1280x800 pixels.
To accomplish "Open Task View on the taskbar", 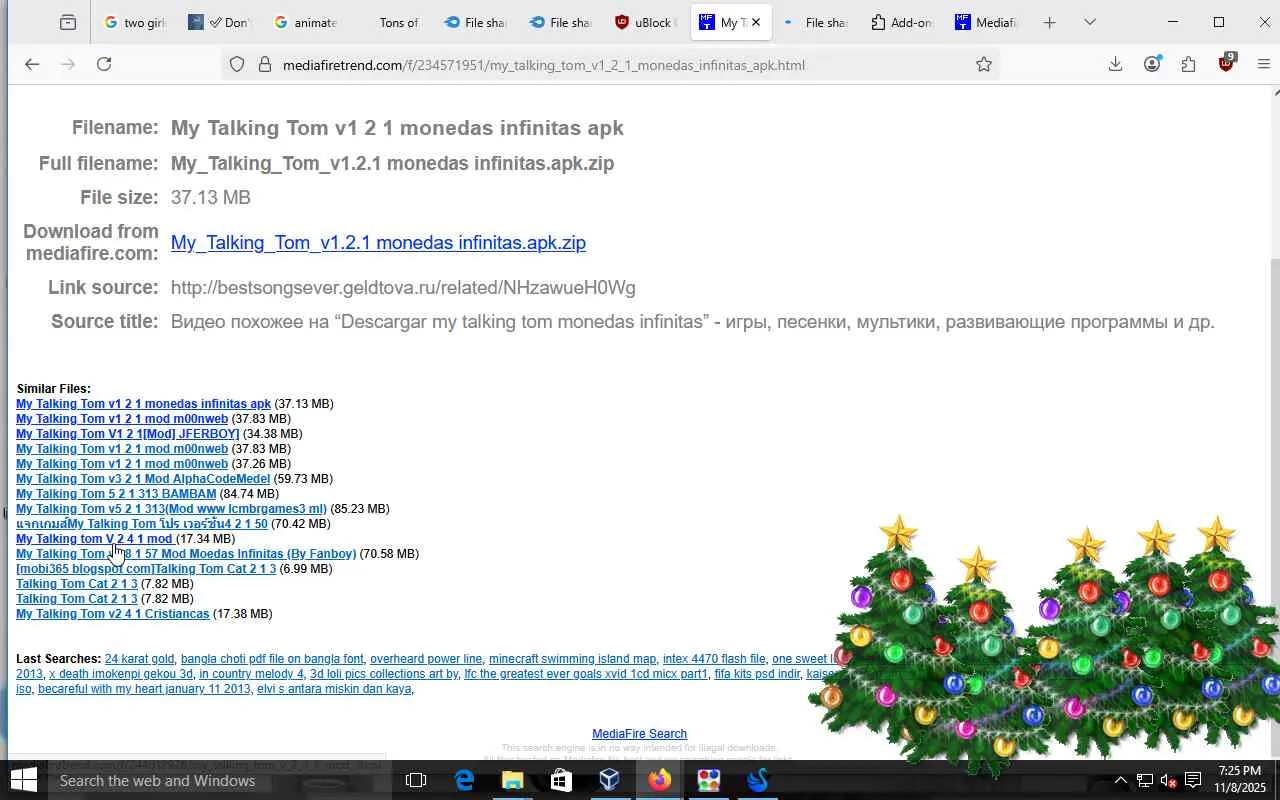I will (x=416, y=780).
